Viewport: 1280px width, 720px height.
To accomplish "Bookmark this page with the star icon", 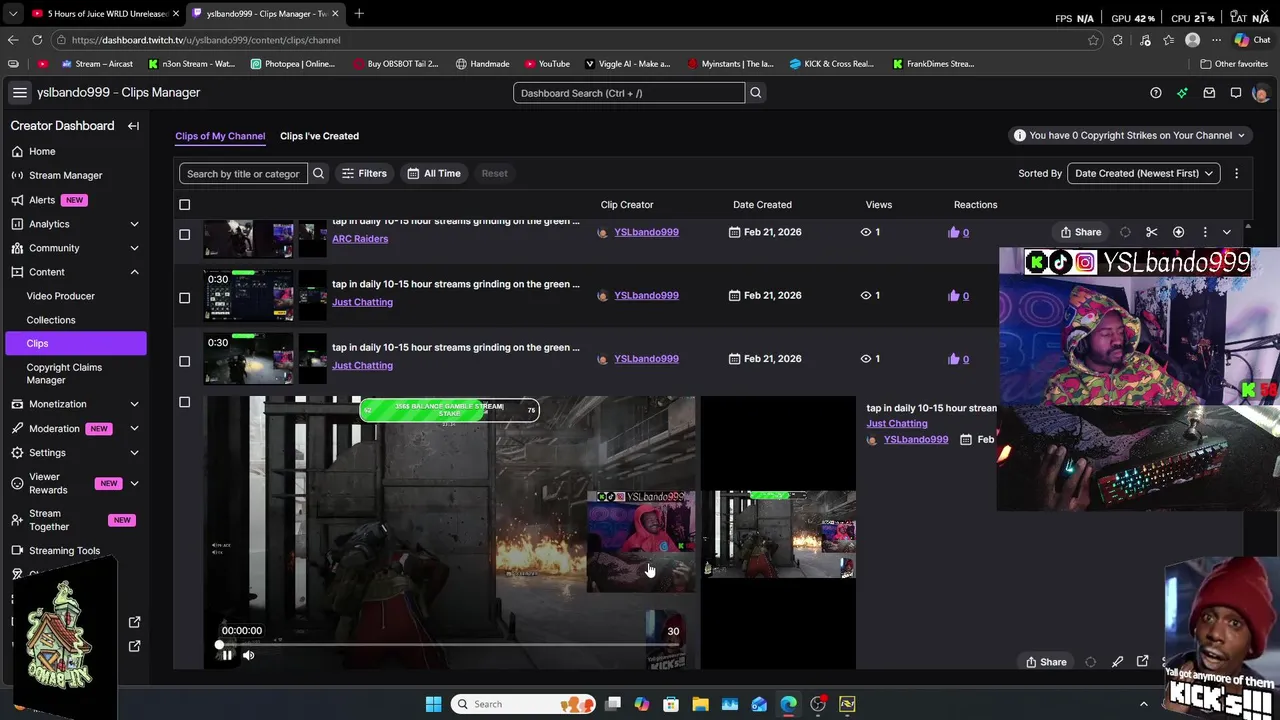I will point(1093,40).
